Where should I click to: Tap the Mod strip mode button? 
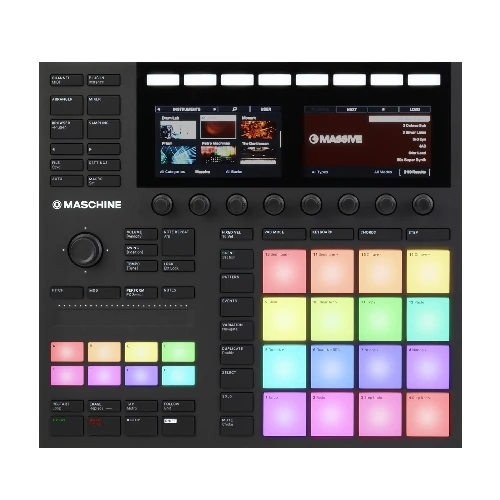pyautogui.click(x=104, y=292)
